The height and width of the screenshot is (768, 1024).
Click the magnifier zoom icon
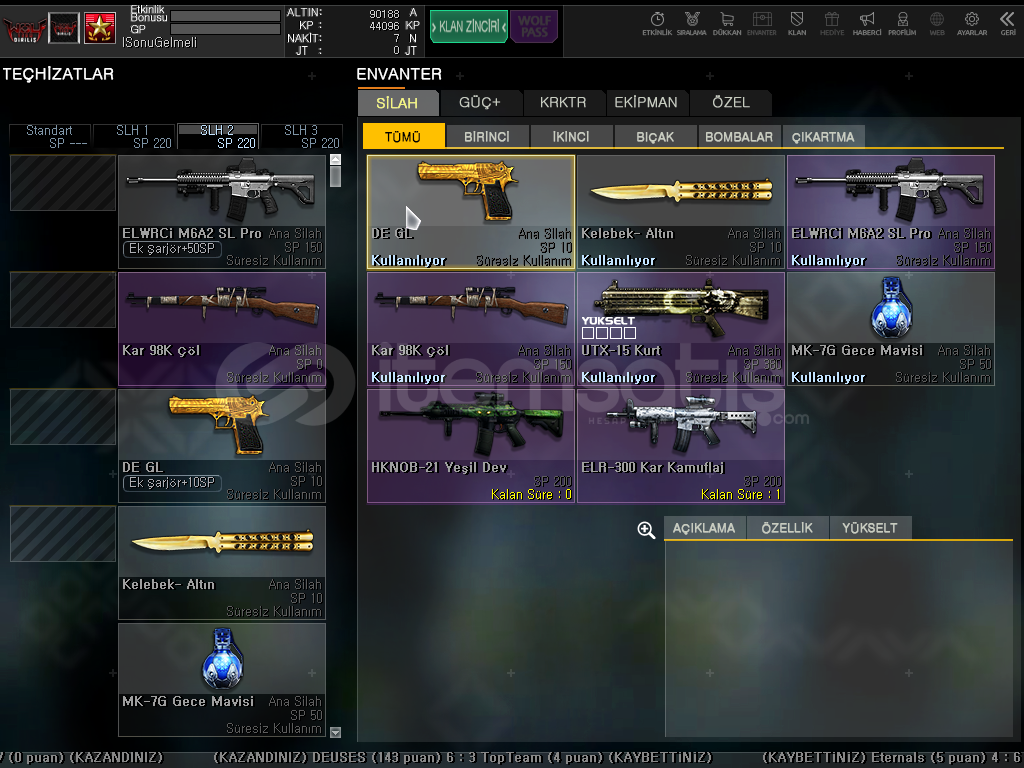646,530
